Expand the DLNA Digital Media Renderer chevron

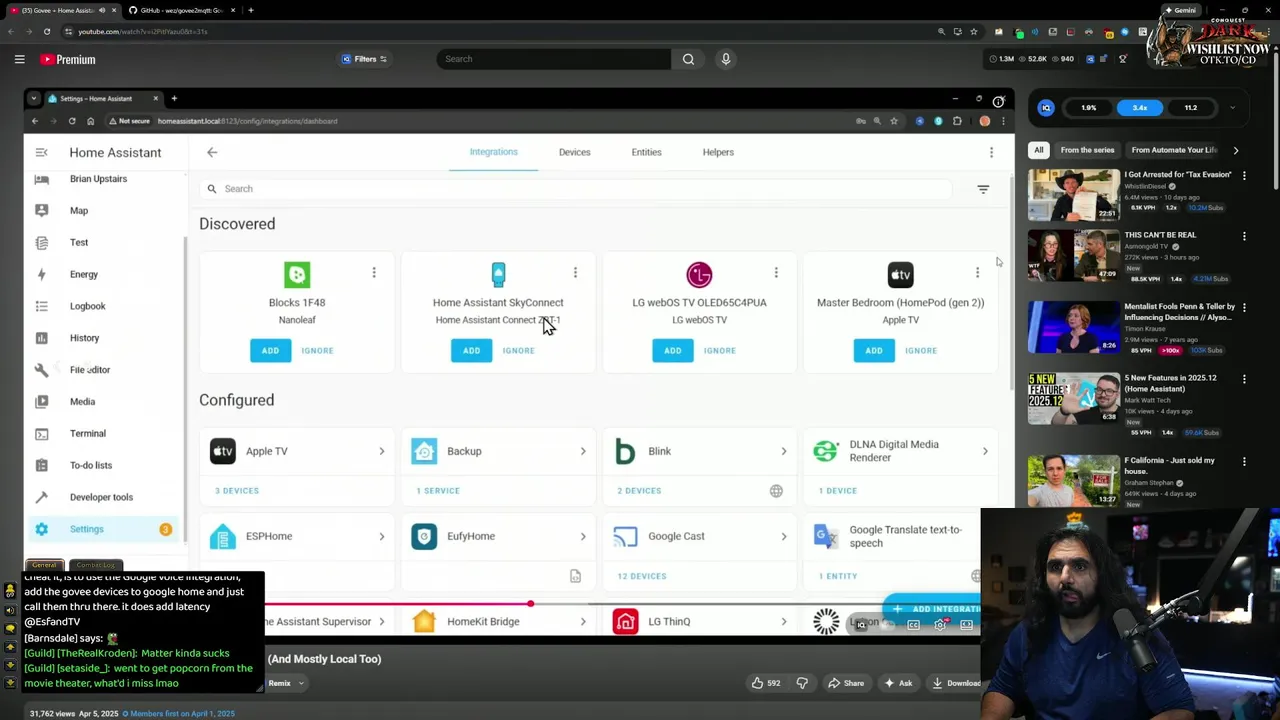click(x=985, y=451)
